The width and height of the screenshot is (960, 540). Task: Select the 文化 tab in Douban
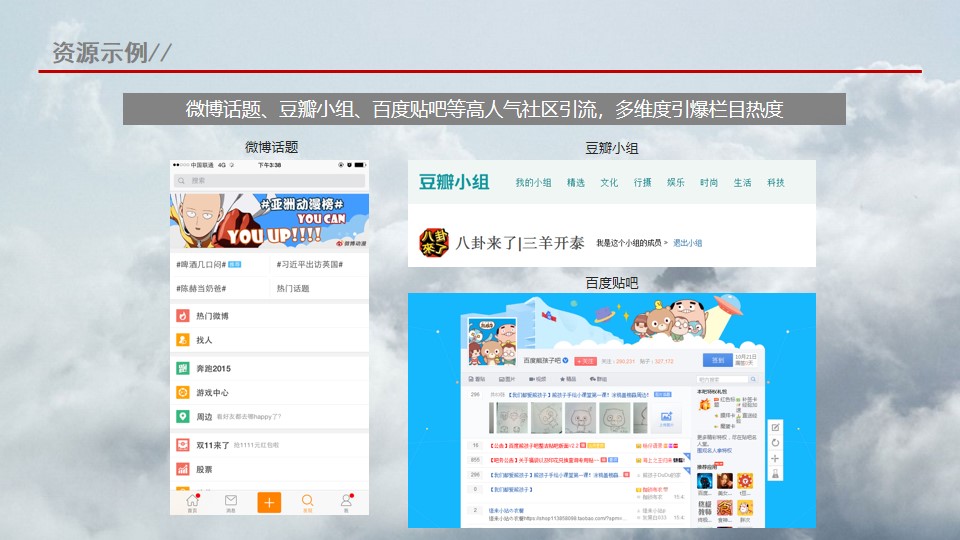pyautogui.click(x=609, y=182)
